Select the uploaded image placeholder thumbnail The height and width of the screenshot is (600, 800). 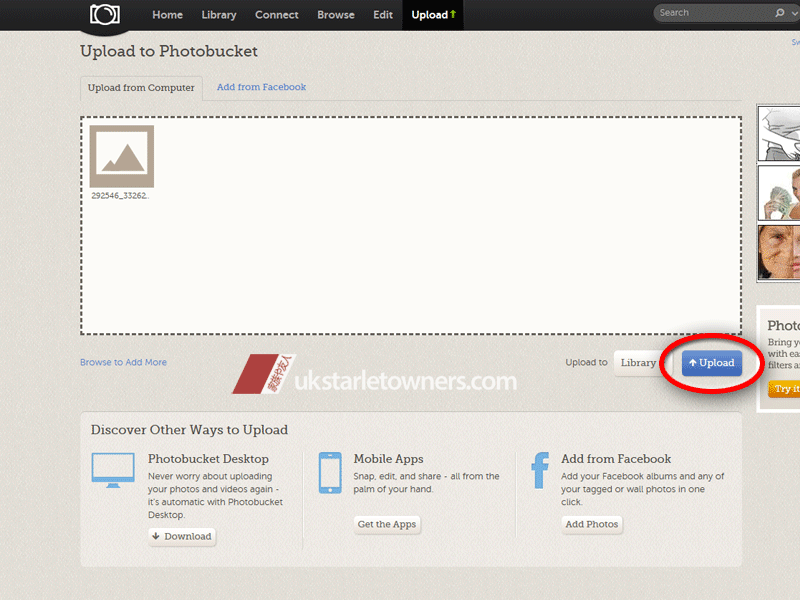pyautogui.click(x=121, y=156)
